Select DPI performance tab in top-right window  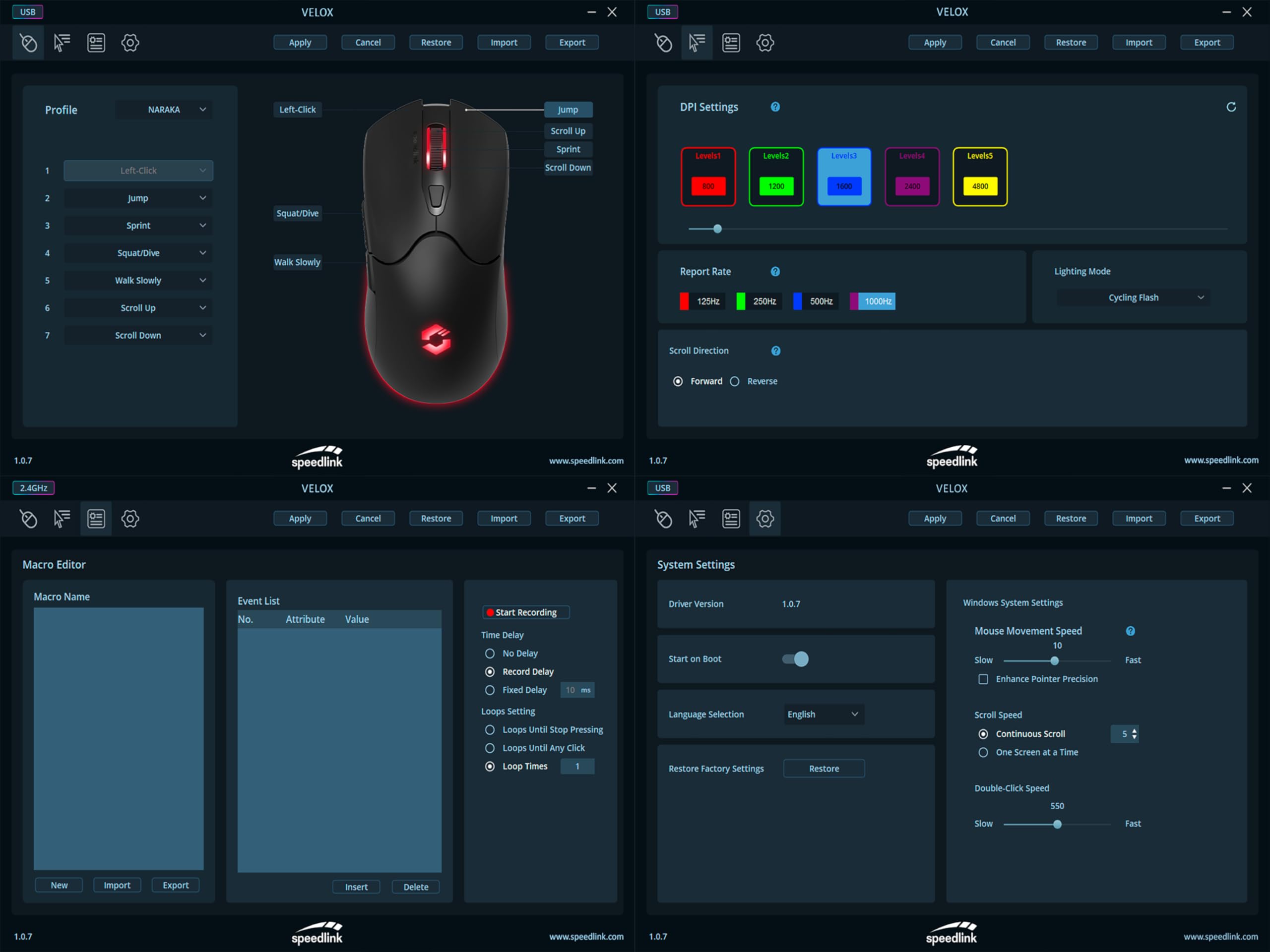[x=697, y=43]
